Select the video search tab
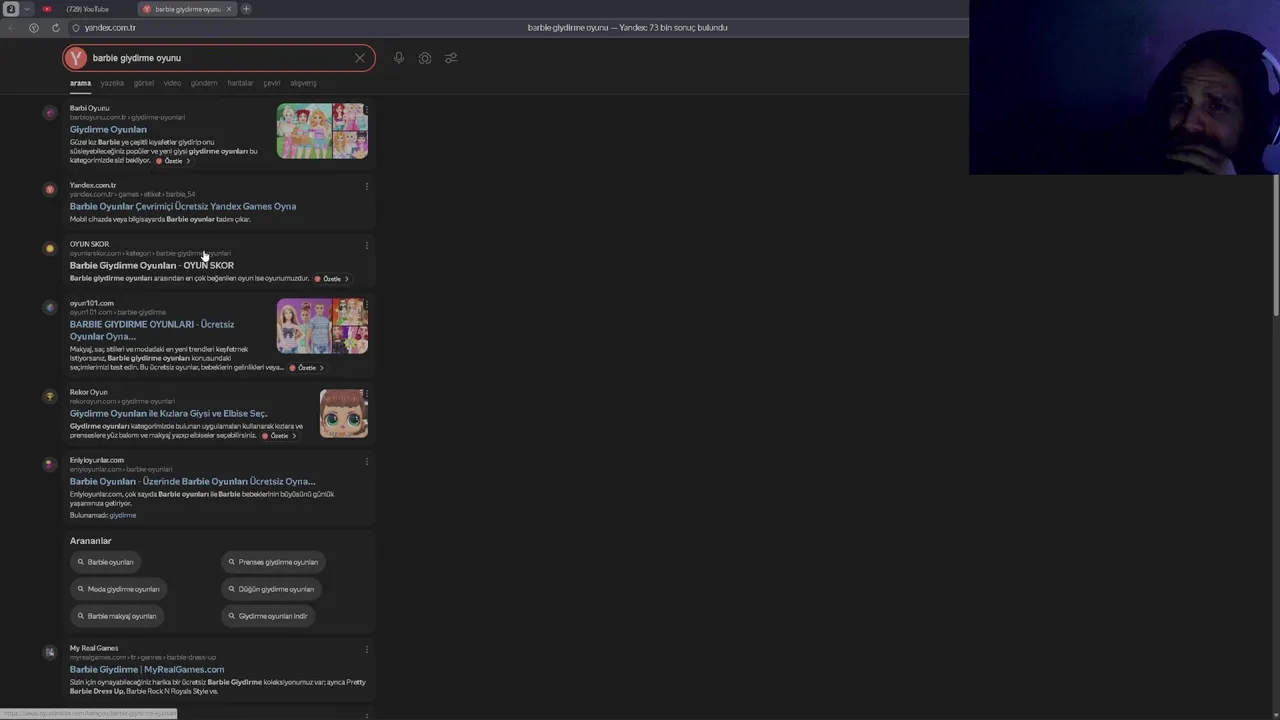Image resolution: width=1280 pixels, height=720 pixels. pos(172,83)
